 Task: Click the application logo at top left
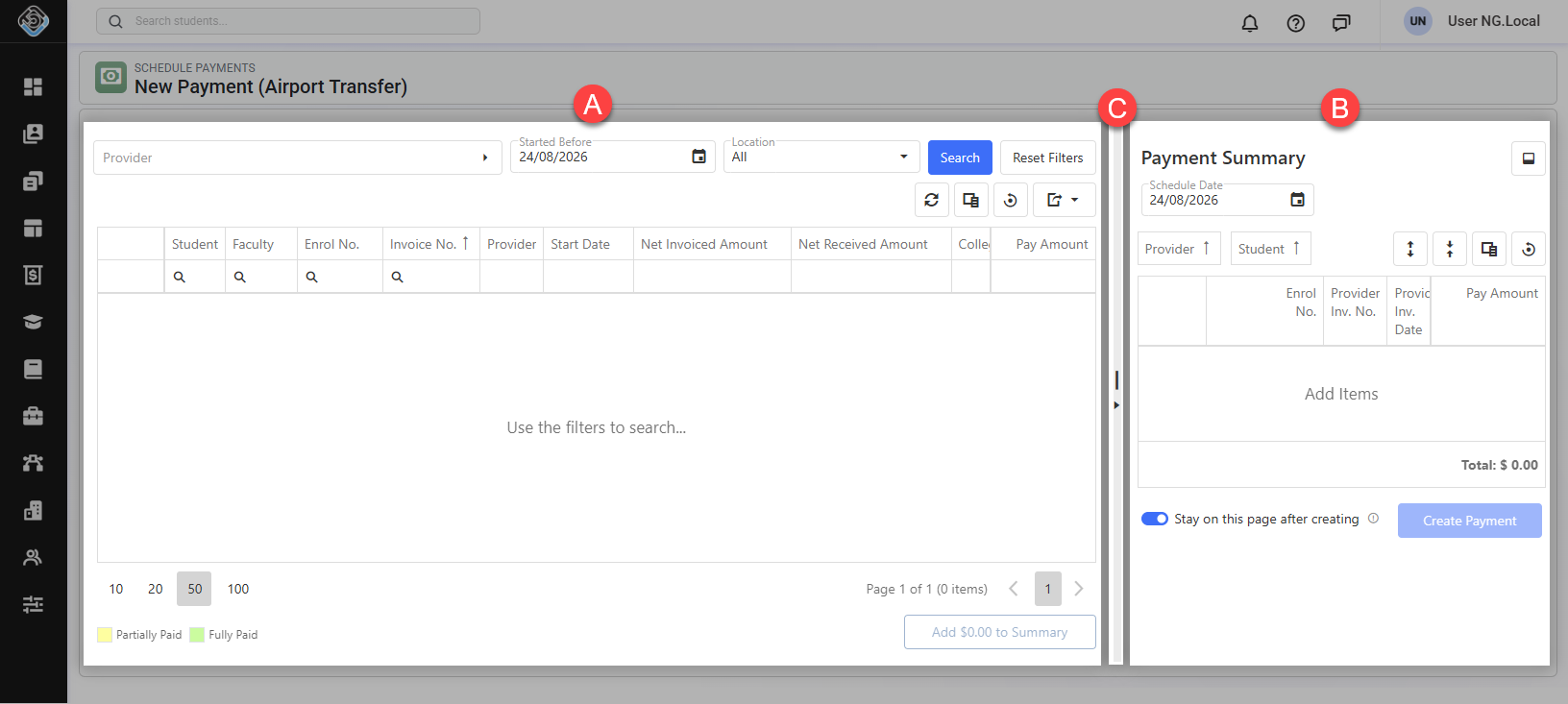[33, 21]
